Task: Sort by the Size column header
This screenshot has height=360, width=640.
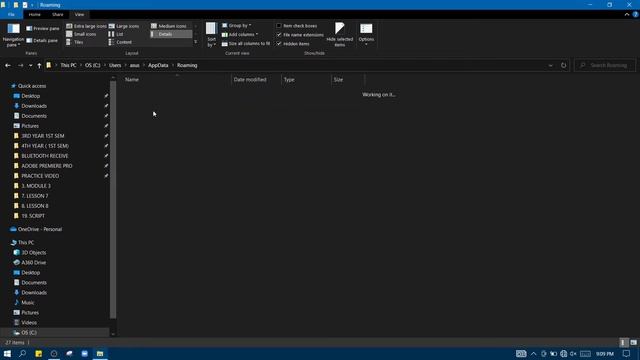Action: [347, 80]
